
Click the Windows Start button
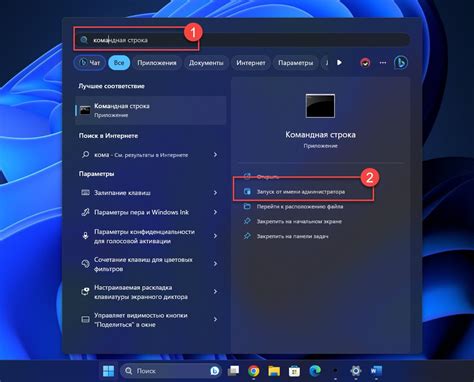pyautogui.click(x=108, y=371)
